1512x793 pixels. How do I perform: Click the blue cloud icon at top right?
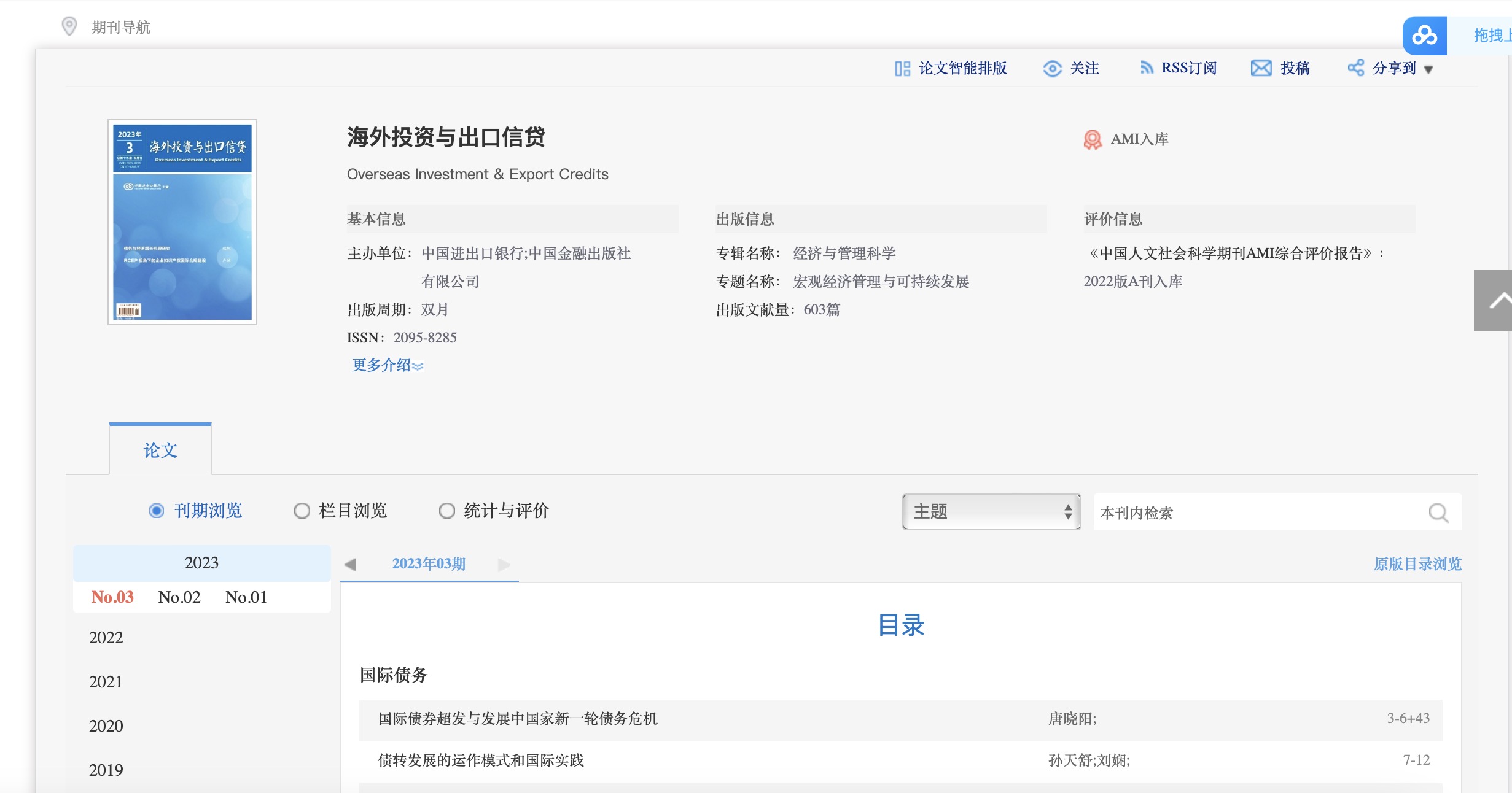pos(1424,36)
